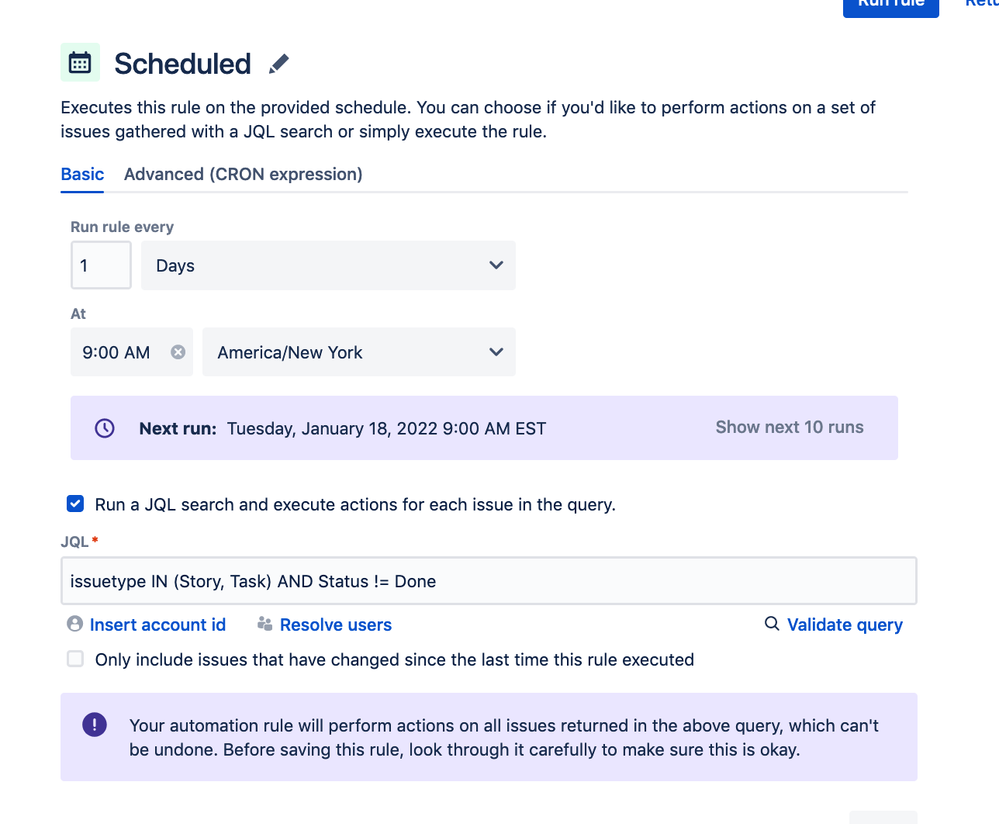Viewport: 999px width, 824px height.
Task: Click the purple warning exclamation icon
Action: coord(95,725)
